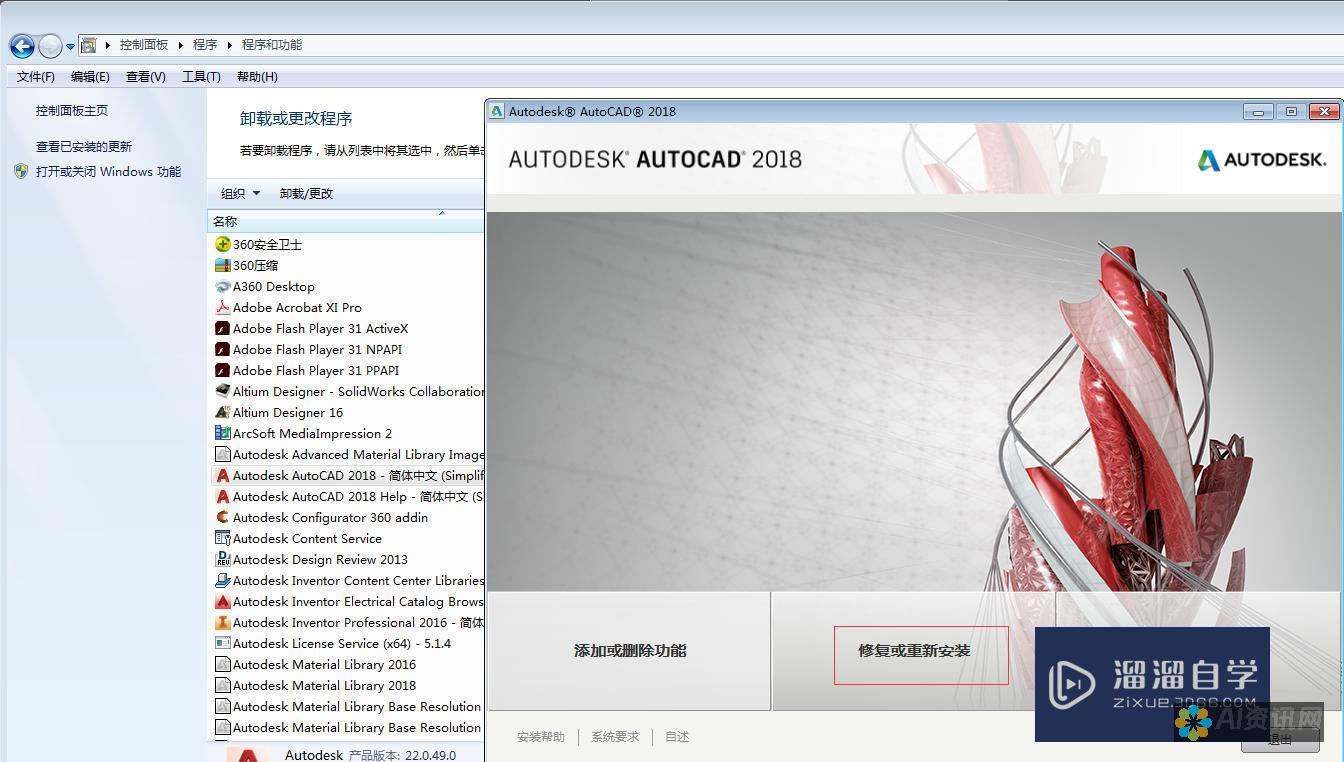Click Adobe Flash Player 31 ActiveX icon
Screen dimensions: 1344x762
pyautogui.click(x=222, y=328)
